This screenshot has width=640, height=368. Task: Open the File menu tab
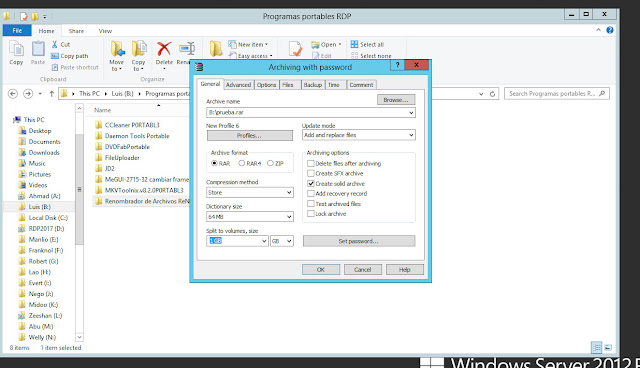click(x=17, y=31)
